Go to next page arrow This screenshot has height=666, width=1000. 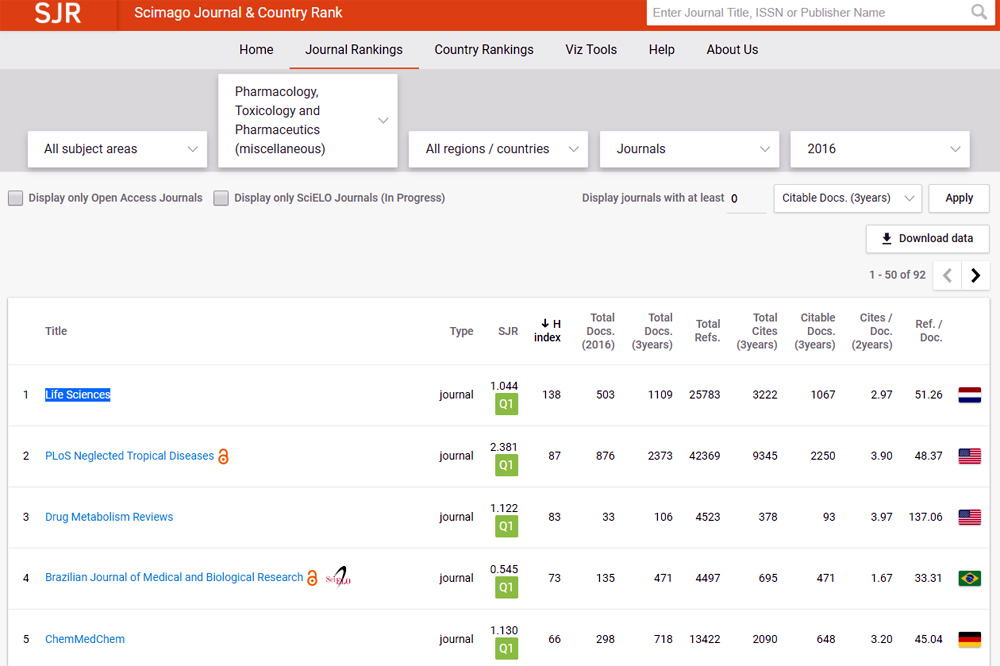click(975, 276)
